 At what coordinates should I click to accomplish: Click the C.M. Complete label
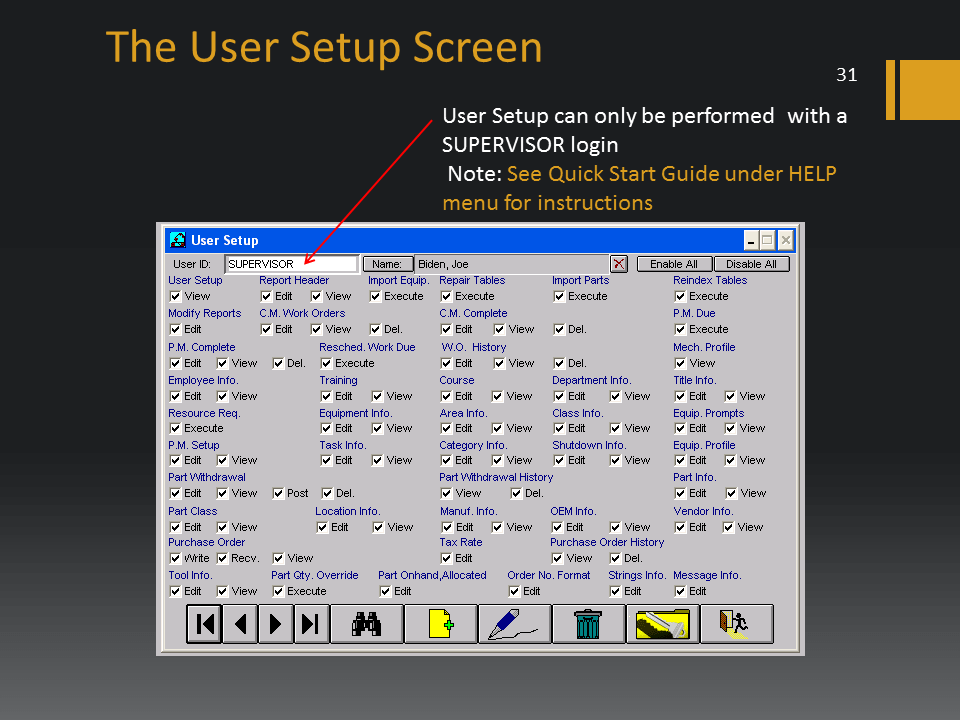[x=473, y=313]
